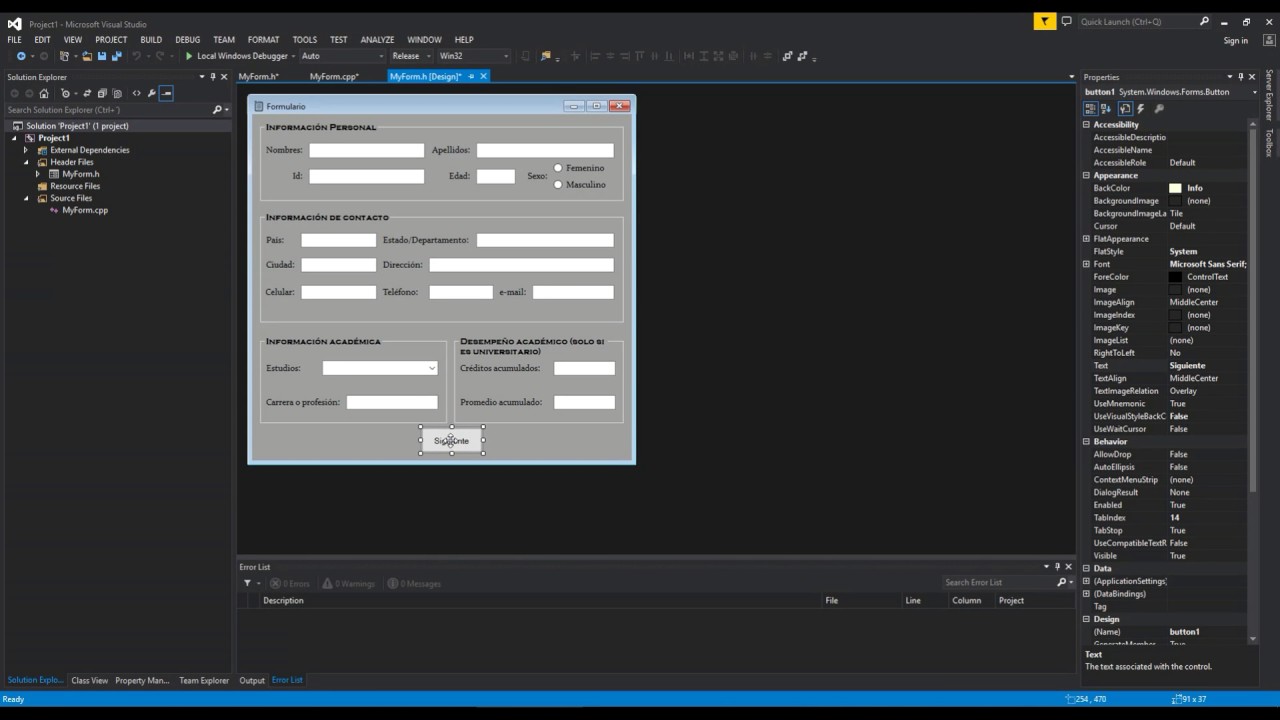This screenshot has height=720, width=1280.
Task: Click Properties page icon in Properties panel
Action: click(x=1125, y=109)
